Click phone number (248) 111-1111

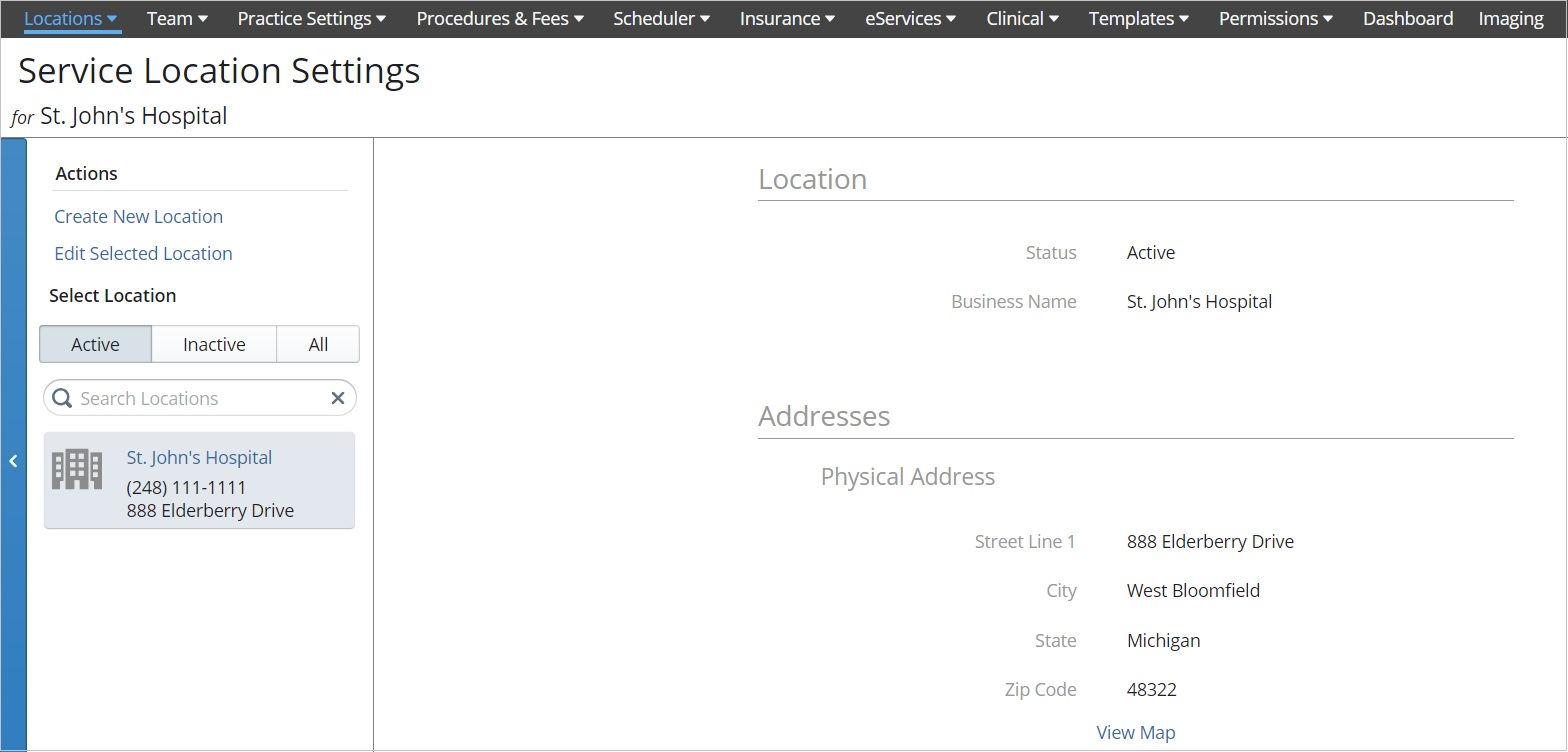186,488
